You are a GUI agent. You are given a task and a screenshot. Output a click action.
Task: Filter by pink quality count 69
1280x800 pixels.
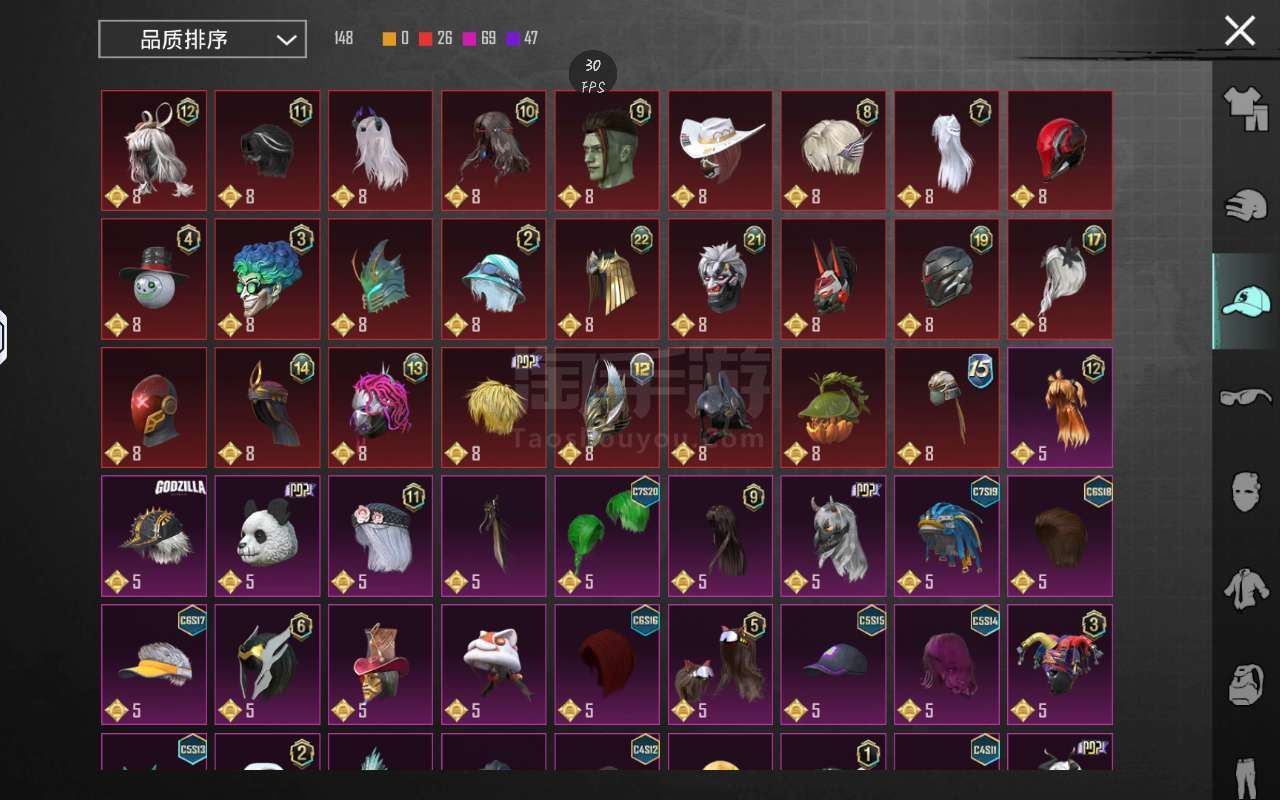[x=479, y=39]
